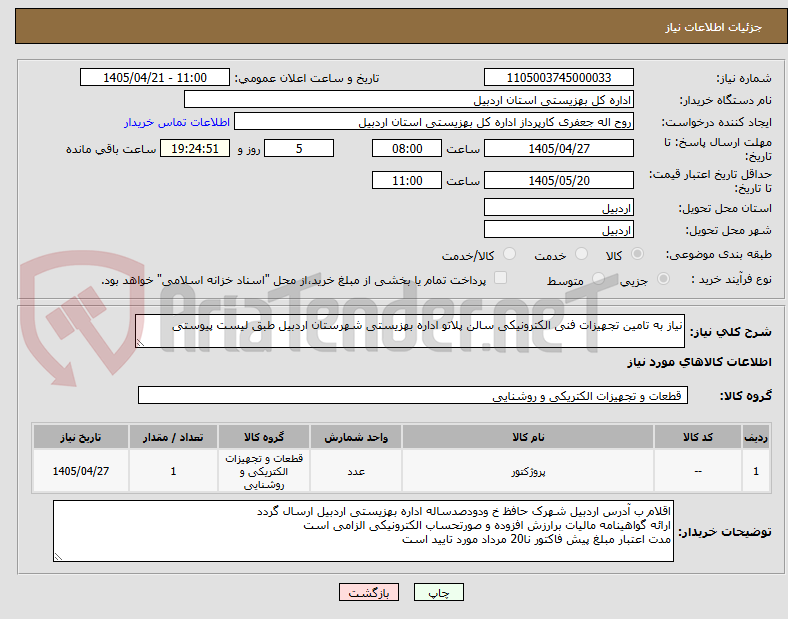Click the تاریخ نیاز column header

[x=81, y=437]
